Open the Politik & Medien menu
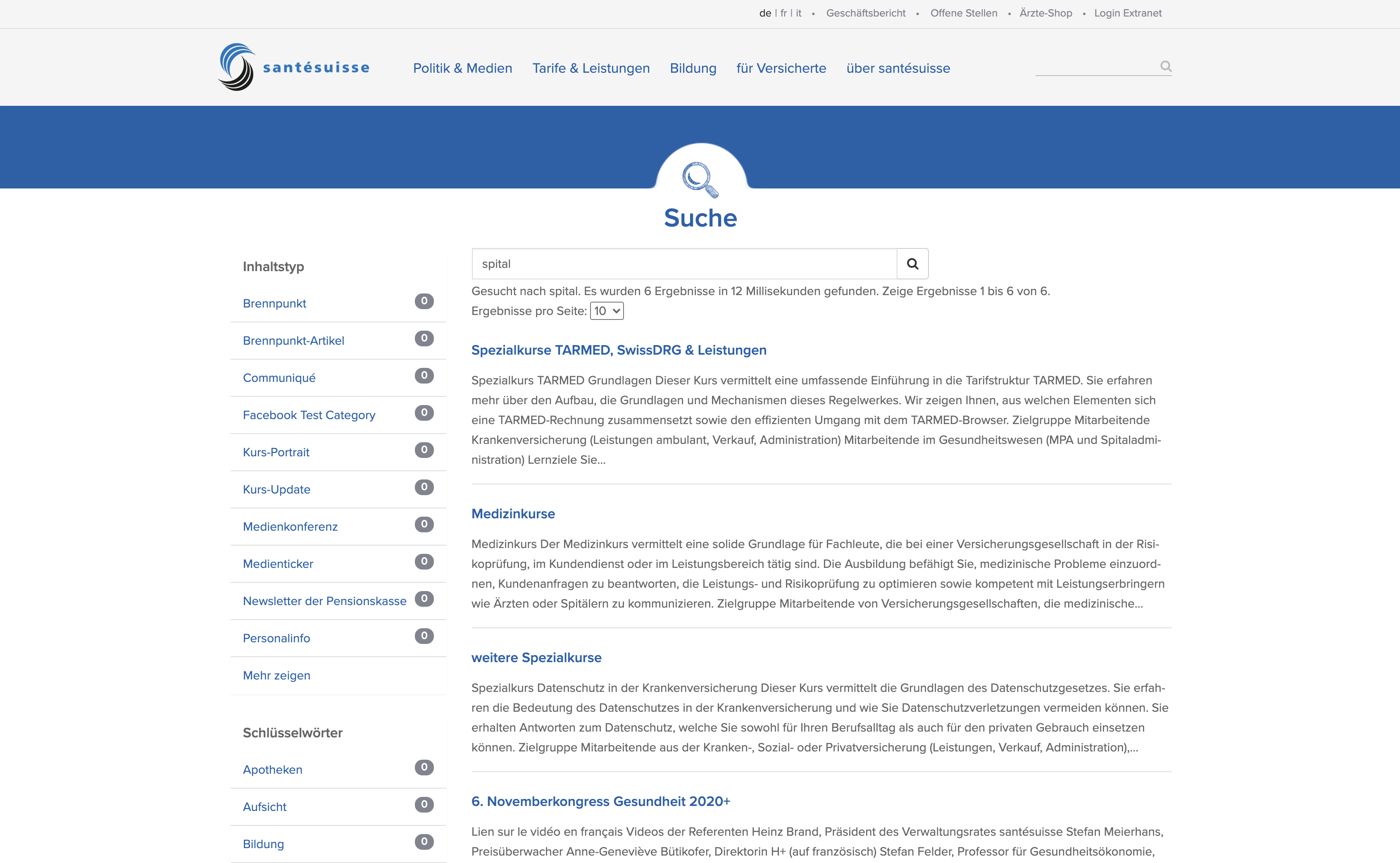Screen dimensions: 1400x863 tap(463, 68)
